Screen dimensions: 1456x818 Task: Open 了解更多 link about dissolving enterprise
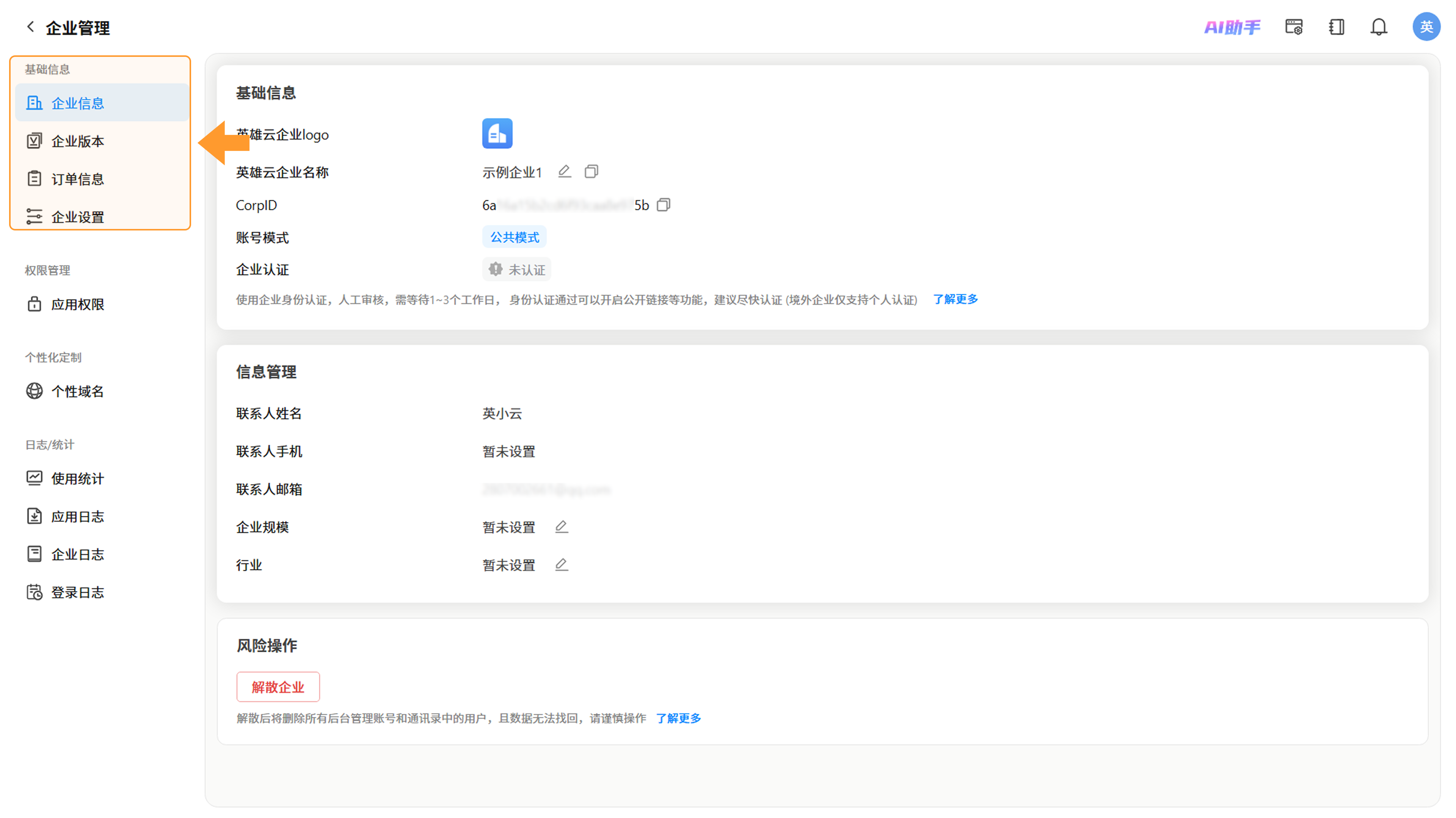point(678,718)
